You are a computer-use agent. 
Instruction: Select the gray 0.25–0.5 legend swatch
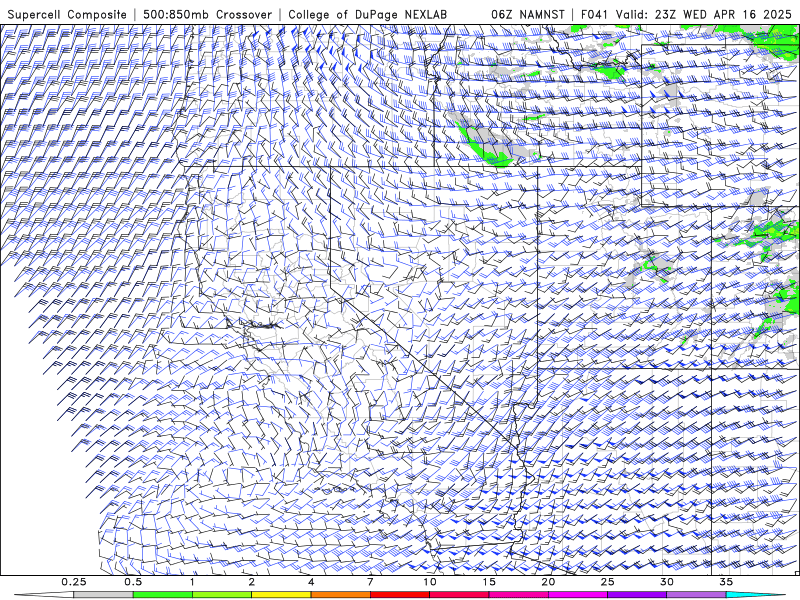click(104, 595)
